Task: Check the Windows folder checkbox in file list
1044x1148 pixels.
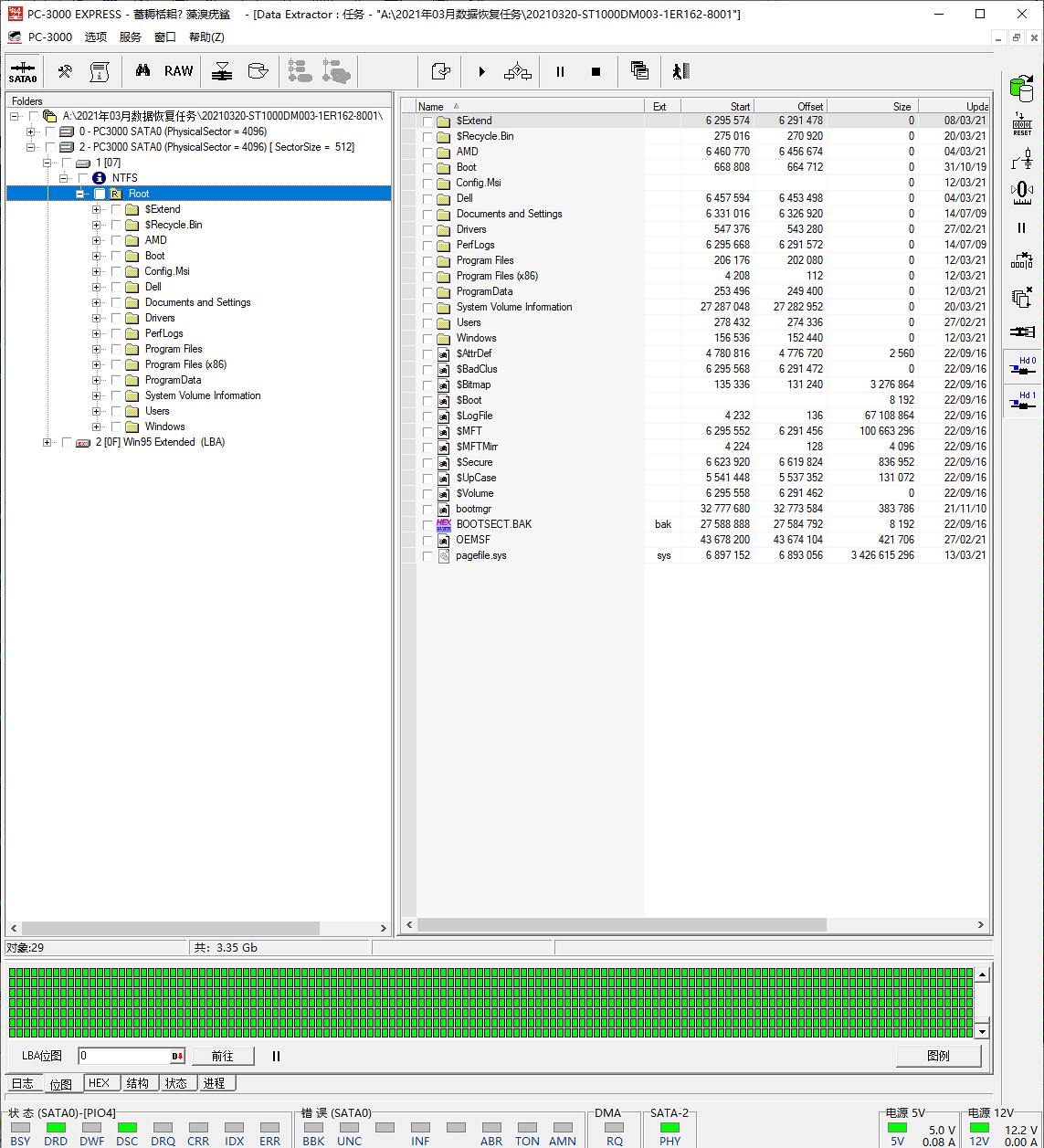Action: (x=428, y=339)
